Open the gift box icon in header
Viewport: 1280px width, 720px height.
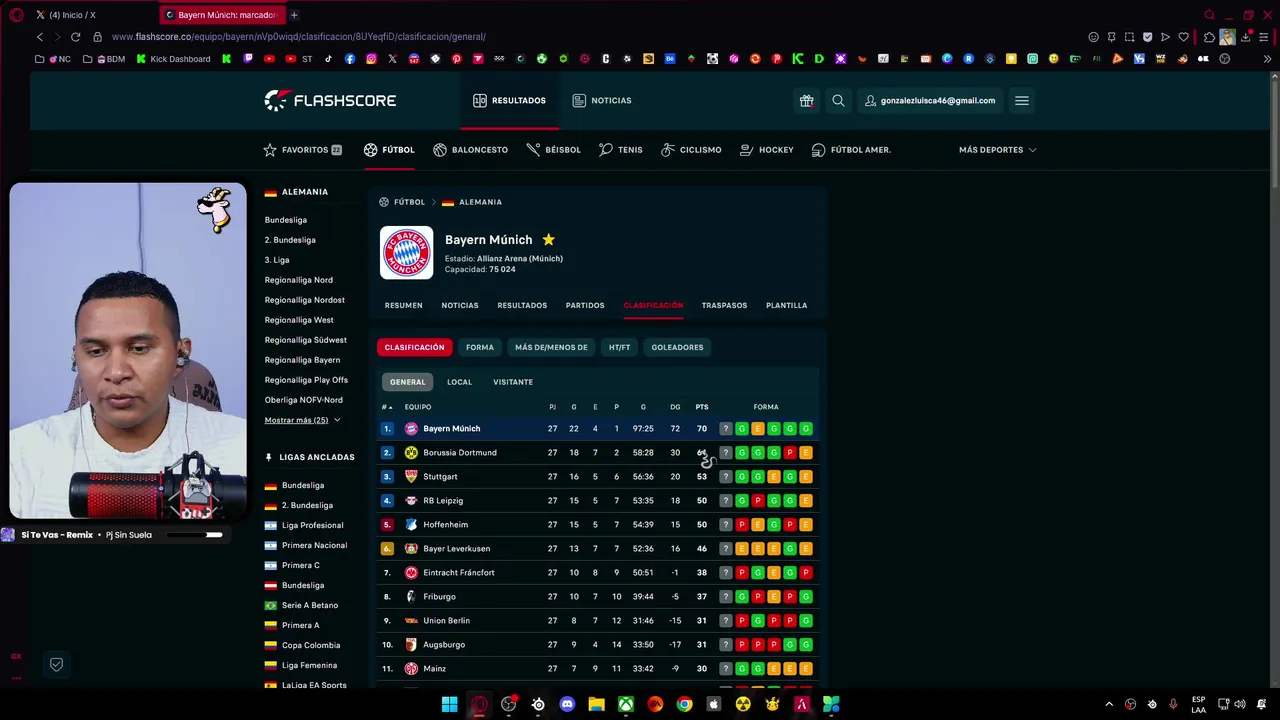(806, 101)
